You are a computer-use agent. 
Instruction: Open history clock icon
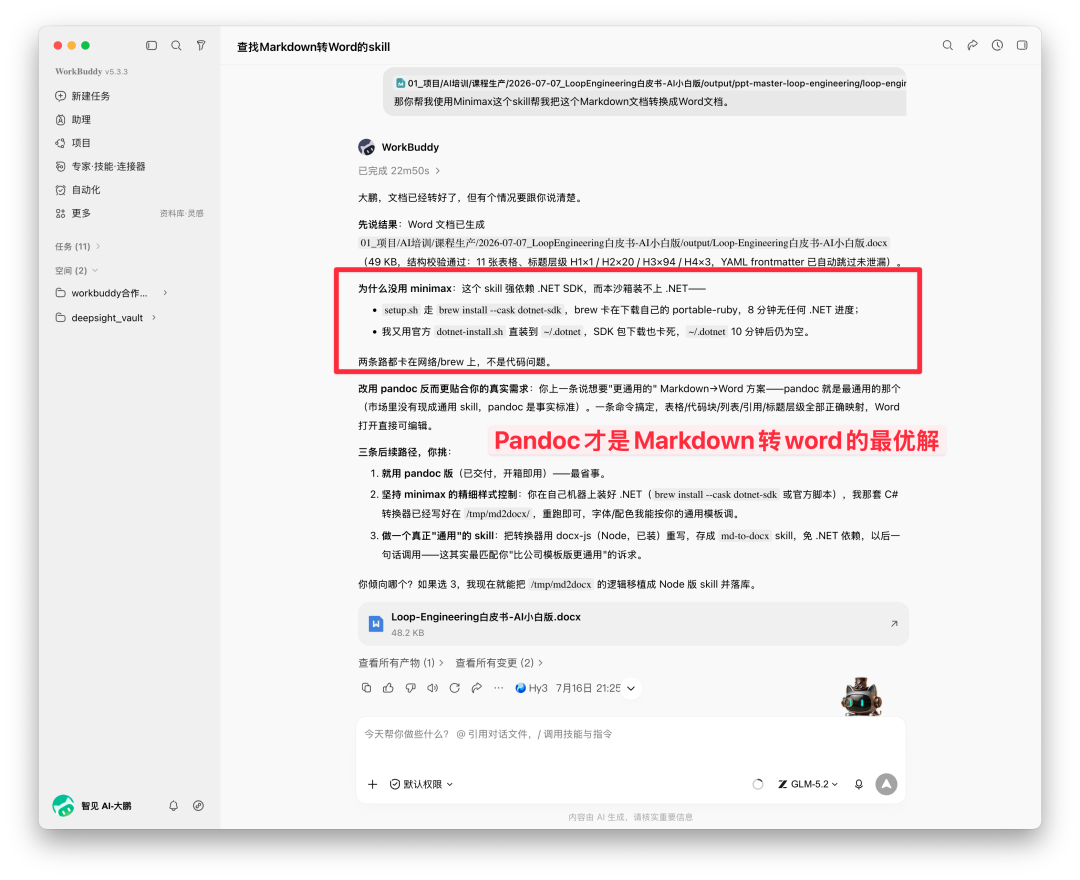coord(997,45)
